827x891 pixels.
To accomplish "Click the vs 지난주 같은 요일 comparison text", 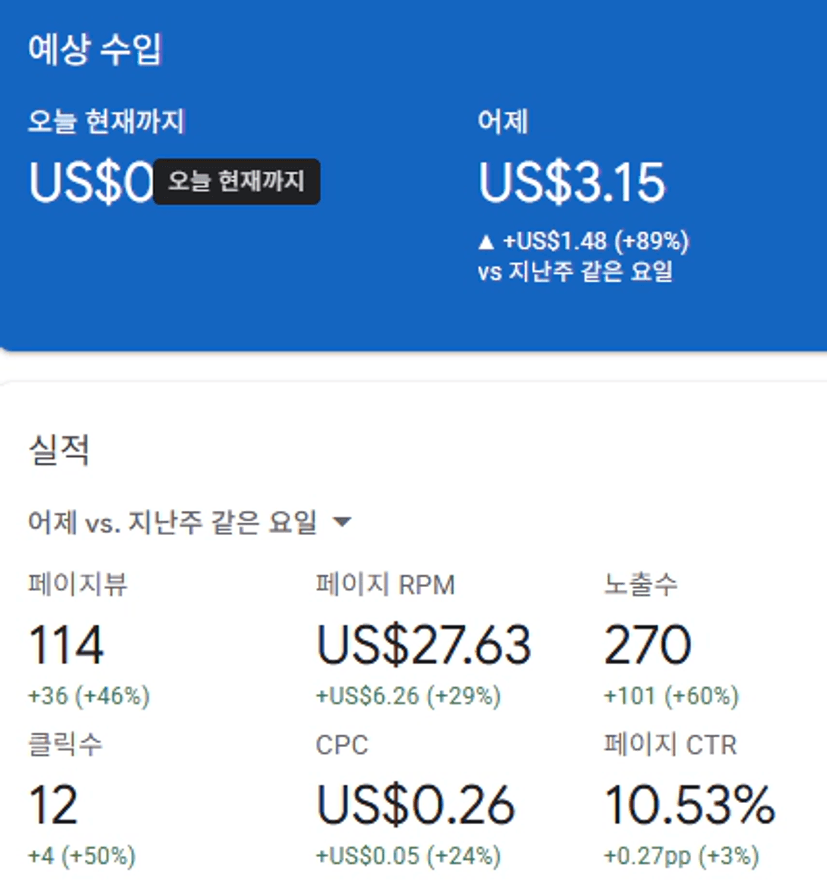I will [x=575, y=271].
